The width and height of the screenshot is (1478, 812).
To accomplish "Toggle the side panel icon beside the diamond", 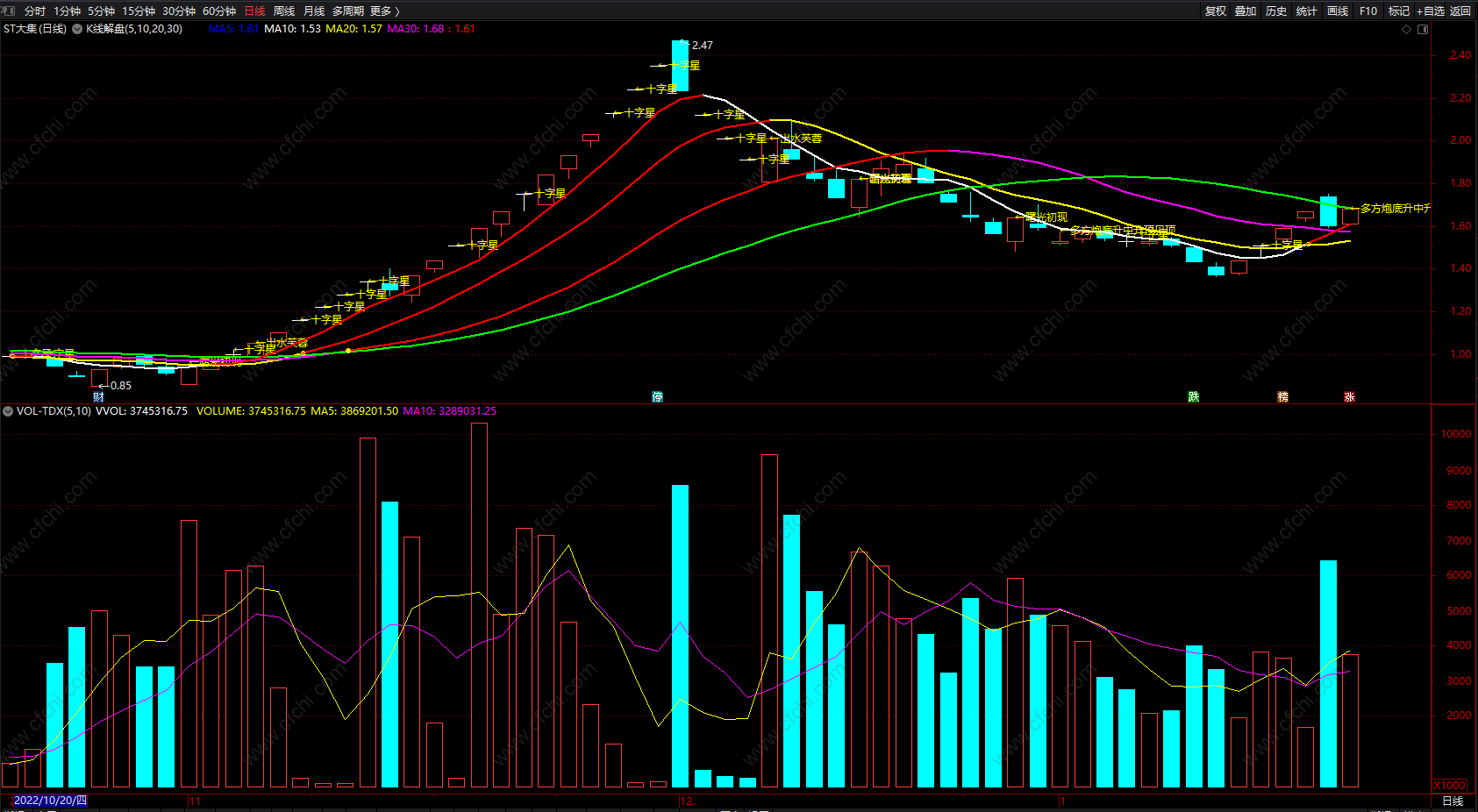I will tap(1423, 29).
